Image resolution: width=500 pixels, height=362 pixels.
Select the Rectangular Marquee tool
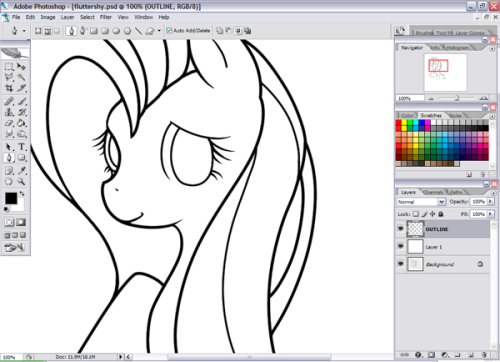(9, 67)
